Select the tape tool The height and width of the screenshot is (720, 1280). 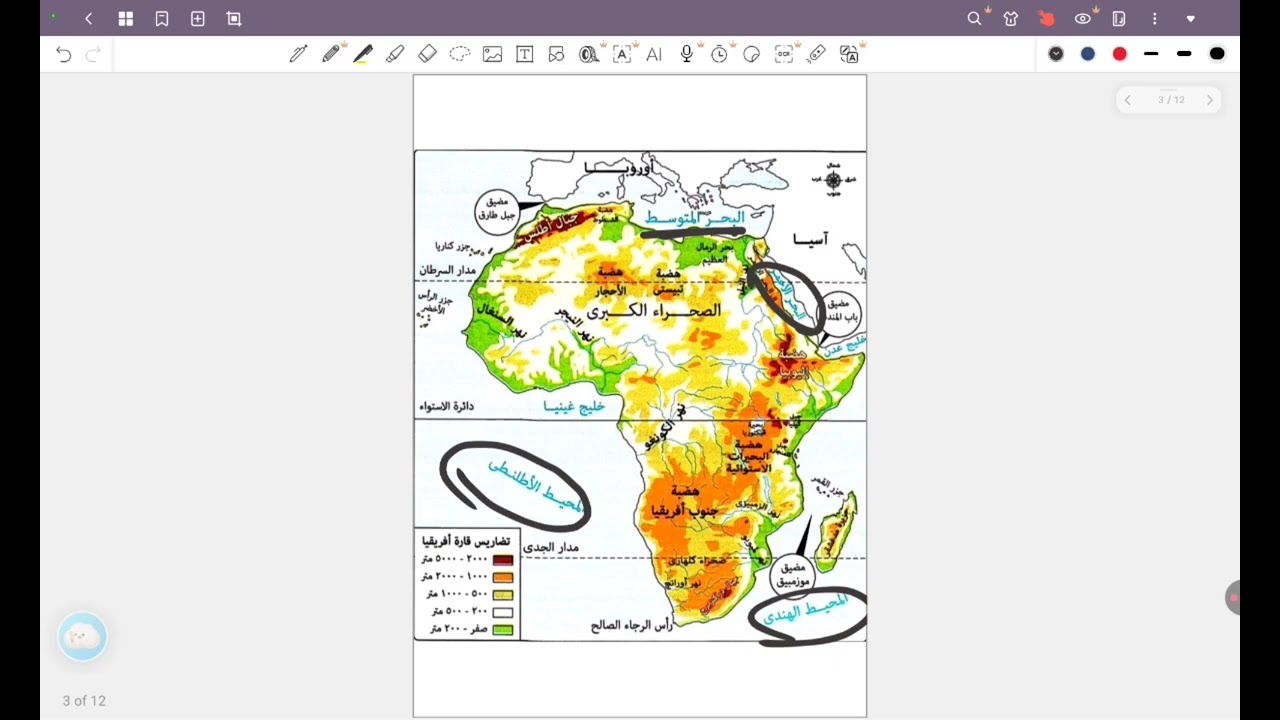point(589,55)
